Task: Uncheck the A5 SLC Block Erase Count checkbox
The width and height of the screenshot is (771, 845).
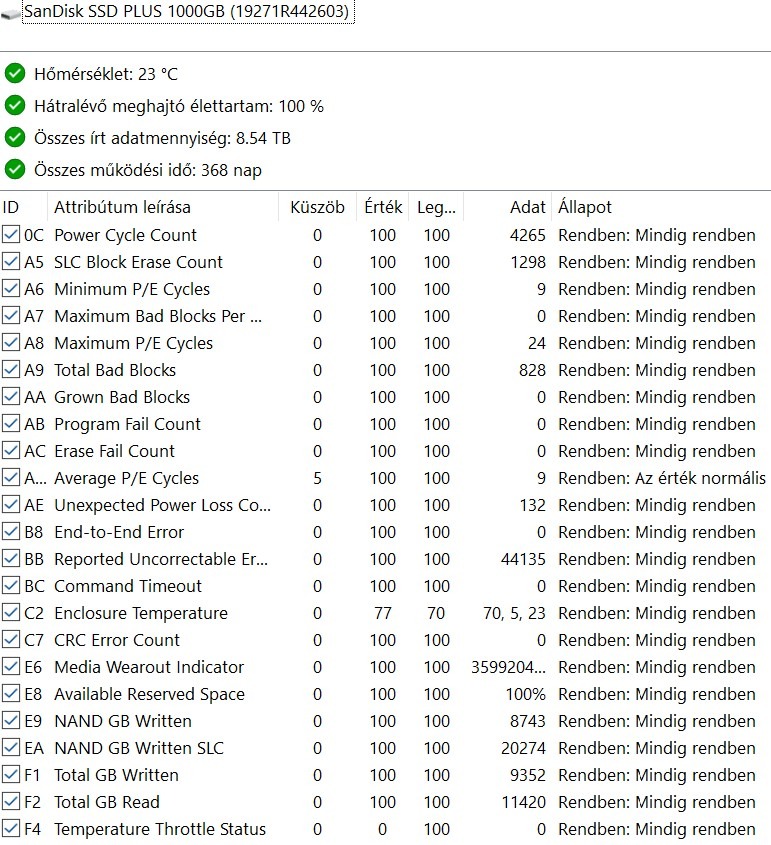Action: point(11,262)
